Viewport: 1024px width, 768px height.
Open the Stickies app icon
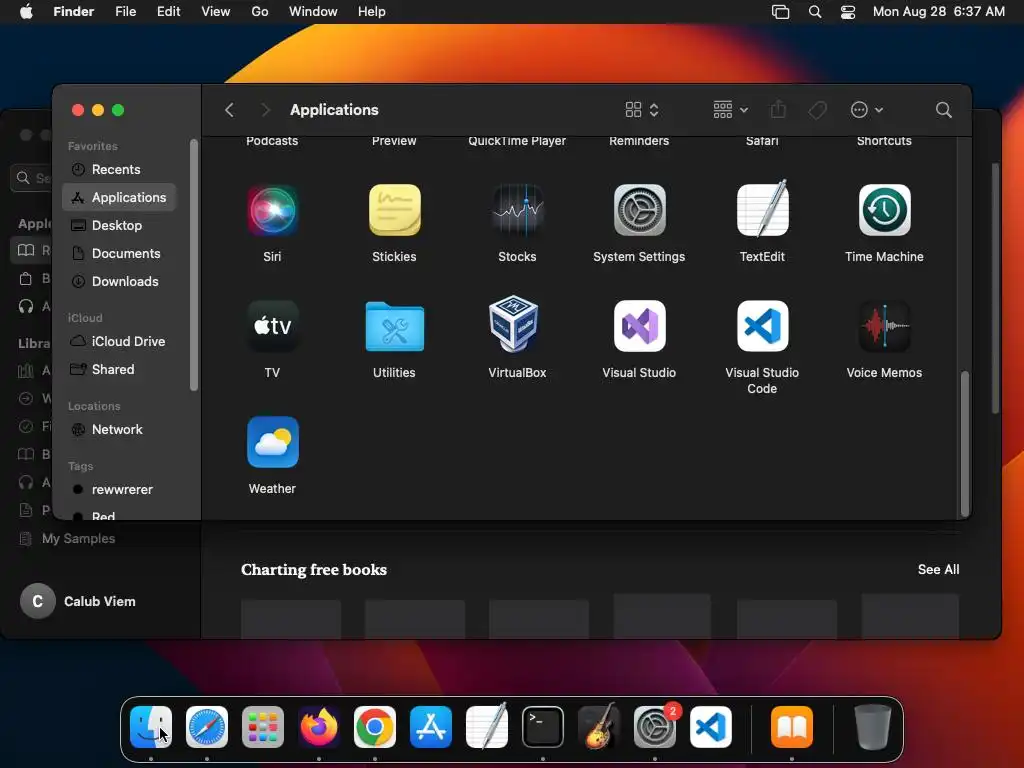point(394,210)
